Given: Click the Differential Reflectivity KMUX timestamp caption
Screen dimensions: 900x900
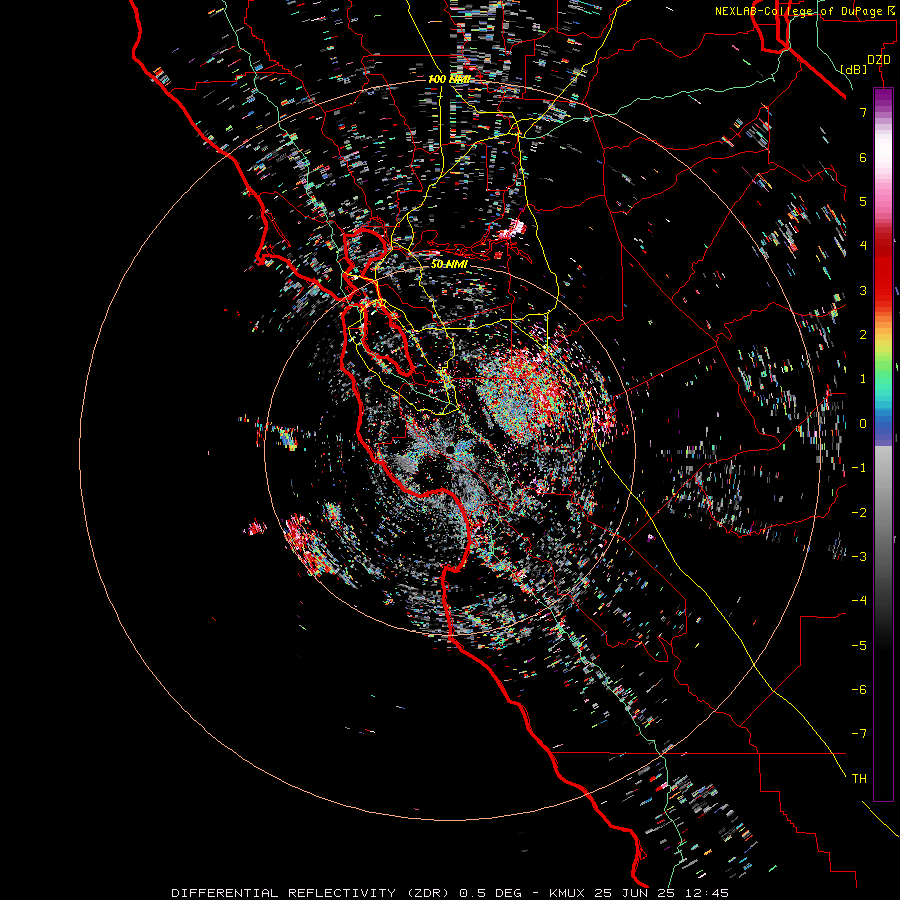Looking at the screenshot, I should [x=450, y=893].
